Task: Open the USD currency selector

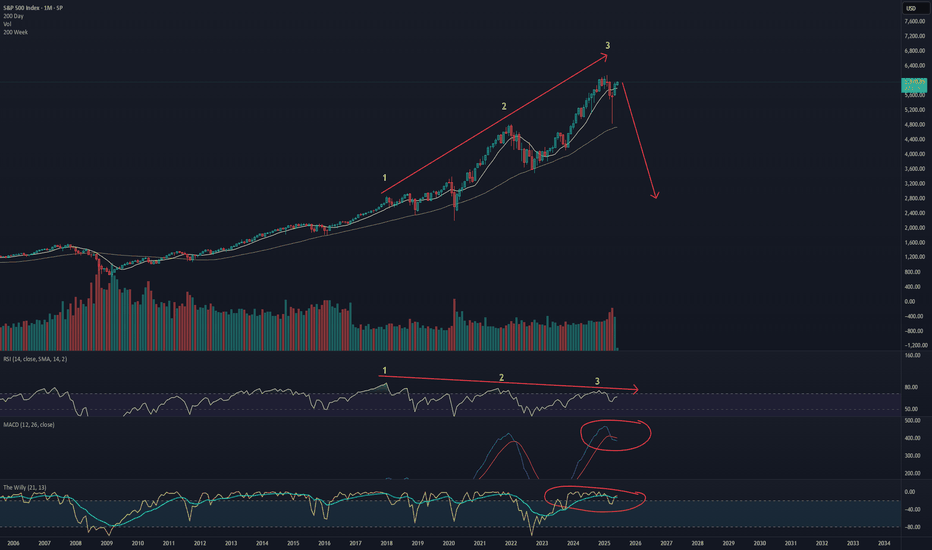Action: (915, 8)
